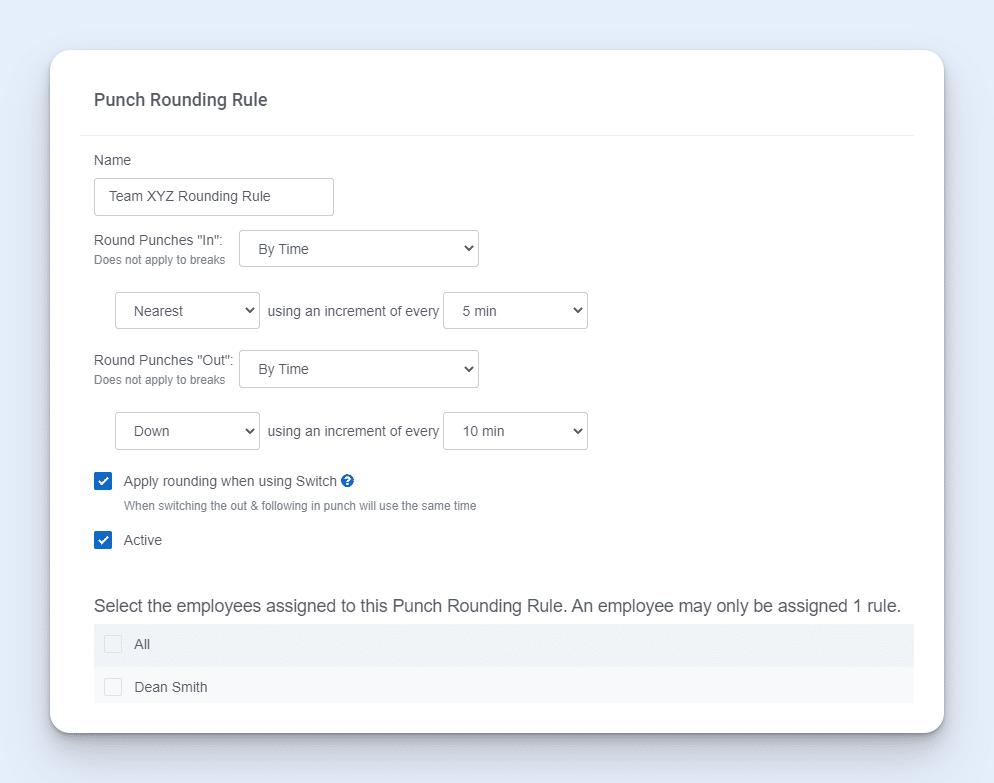
Task: Open the "Down" rounding direction dropdown
Action: point(187,431)
